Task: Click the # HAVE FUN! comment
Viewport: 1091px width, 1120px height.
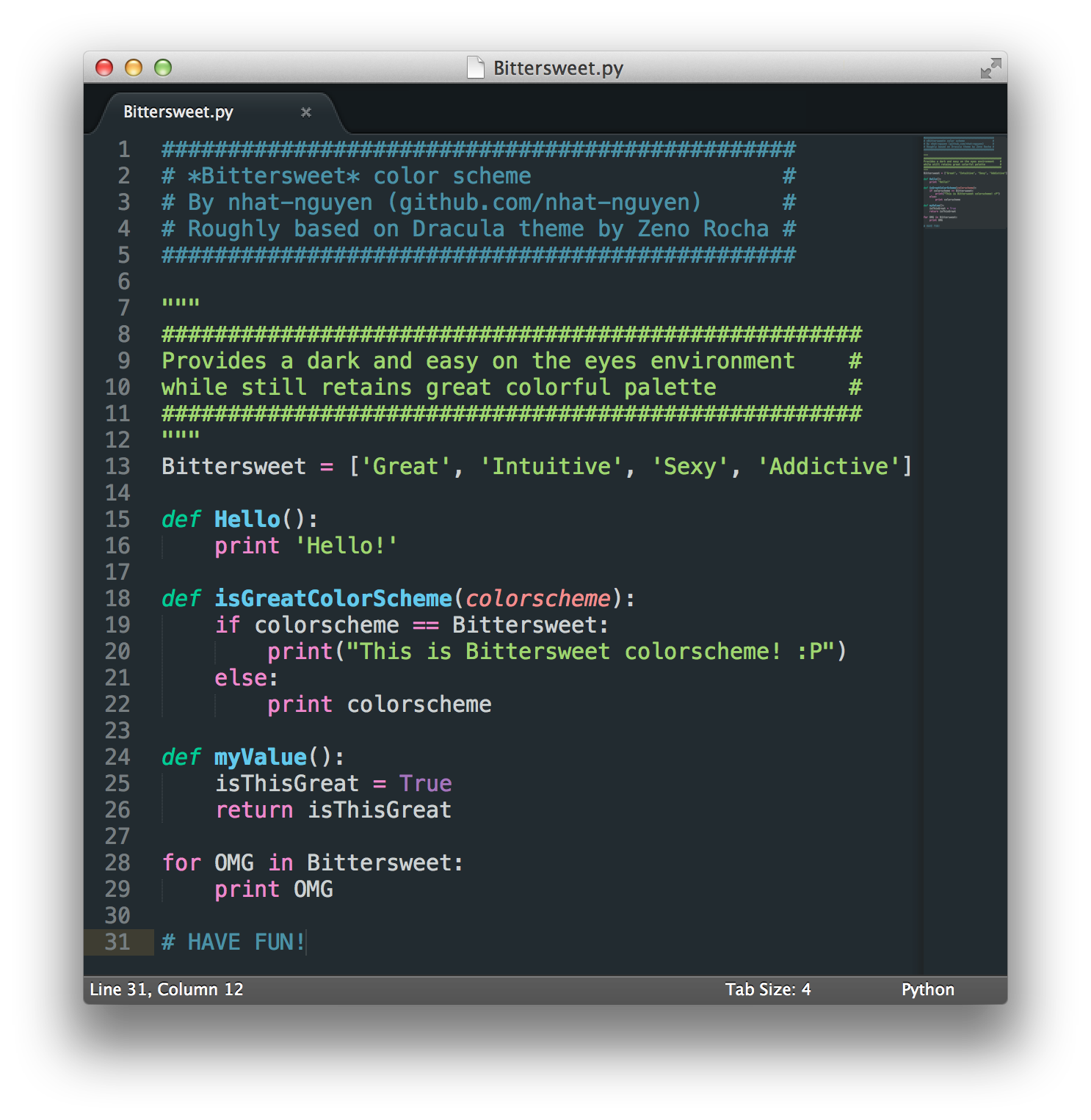Action: point(233,942)
